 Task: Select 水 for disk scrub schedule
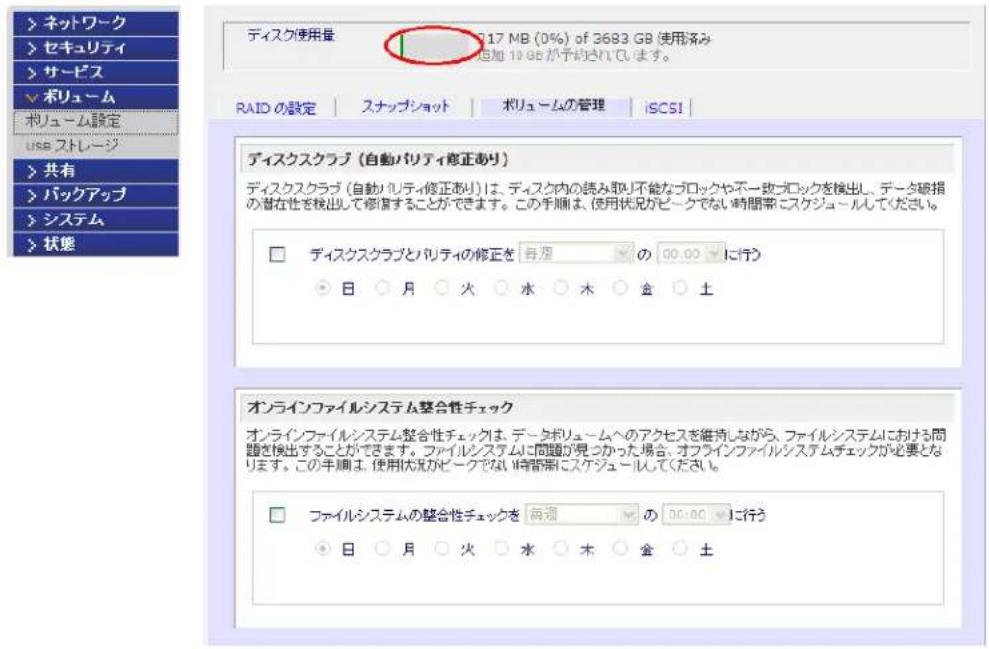pos(501,288)
